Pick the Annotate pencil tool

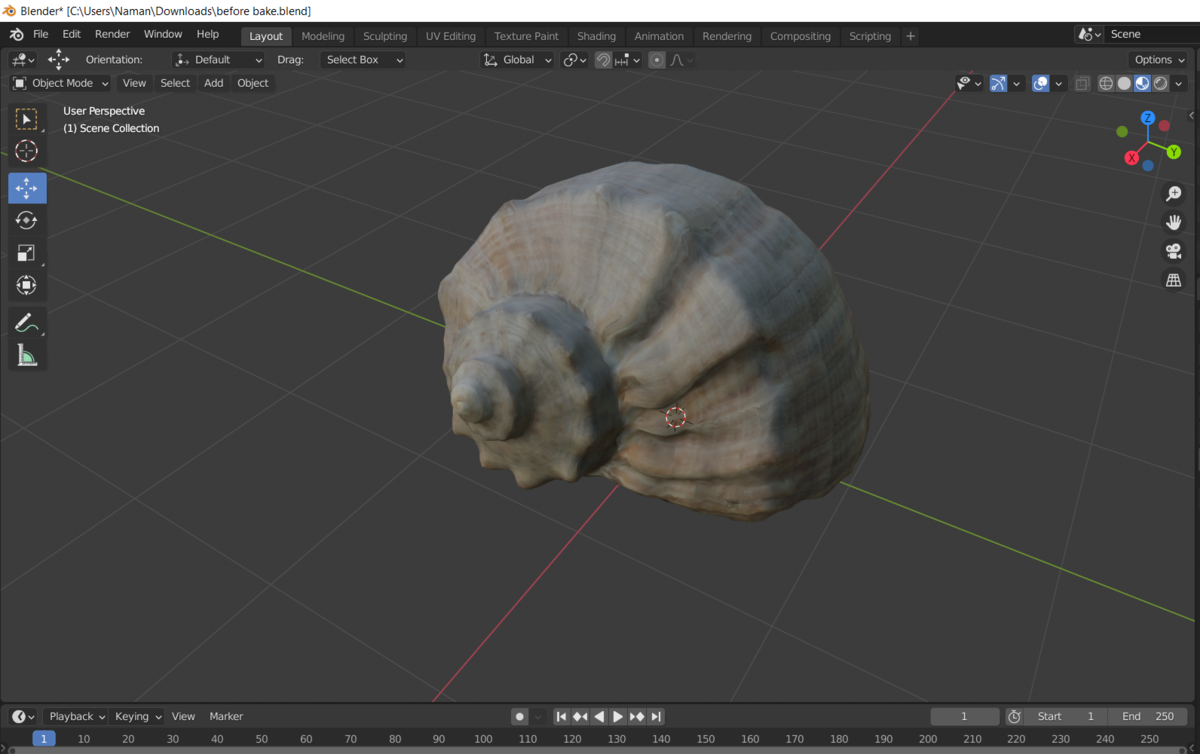click(x=27, y=323)
